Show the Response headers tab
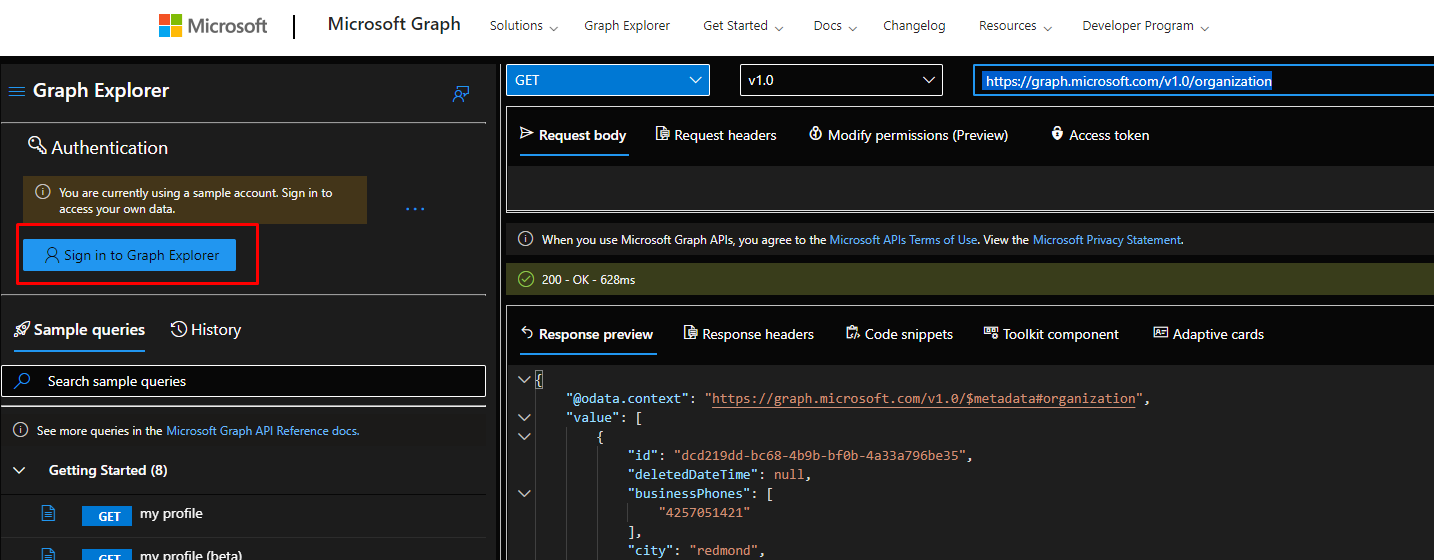The height and width of the screenshot is (560, 1434). click(748, 334)
